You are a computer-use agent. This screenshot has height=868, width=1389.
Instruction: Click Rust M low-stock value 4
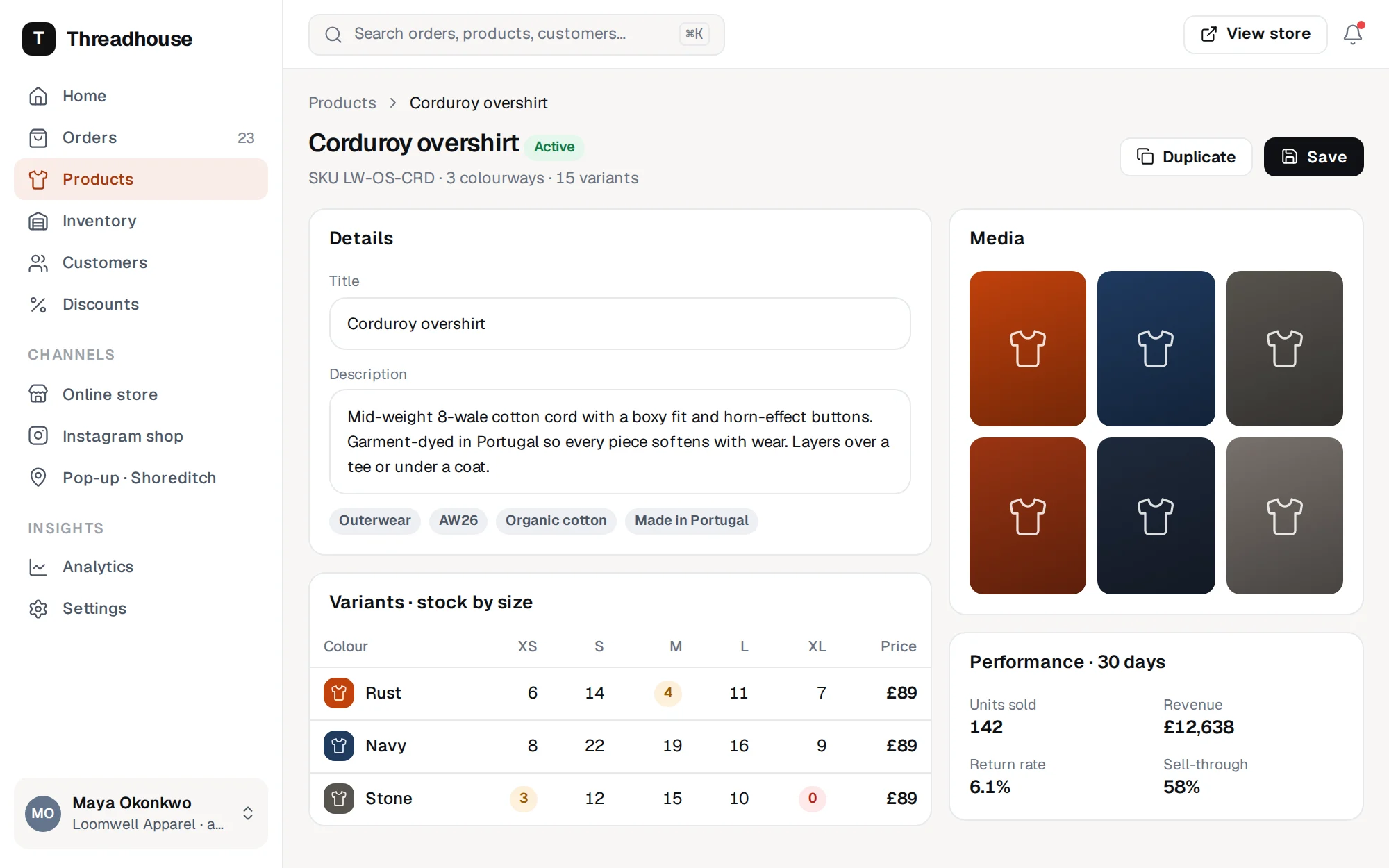[x=667, y=693]
